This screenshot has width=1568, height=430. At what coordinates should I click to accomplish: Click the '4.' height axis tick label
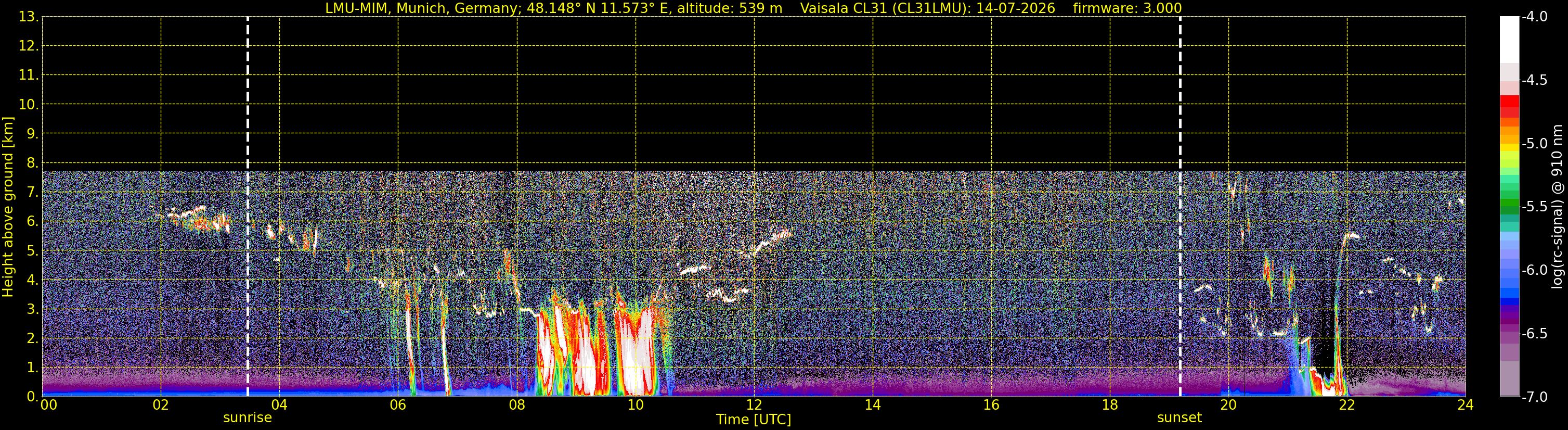(33, 280)
